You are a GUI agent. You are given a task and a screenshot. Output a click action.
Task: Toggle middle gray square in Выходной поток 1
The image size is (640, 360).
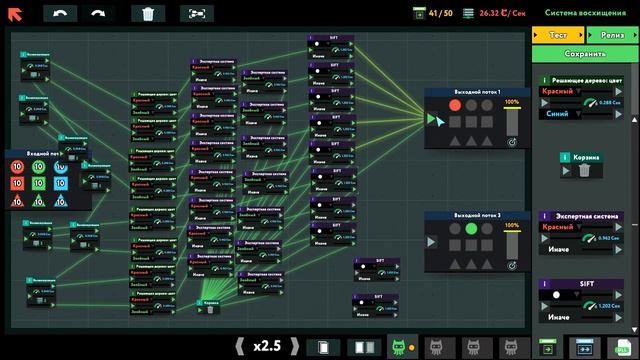(x=471, y=122)
